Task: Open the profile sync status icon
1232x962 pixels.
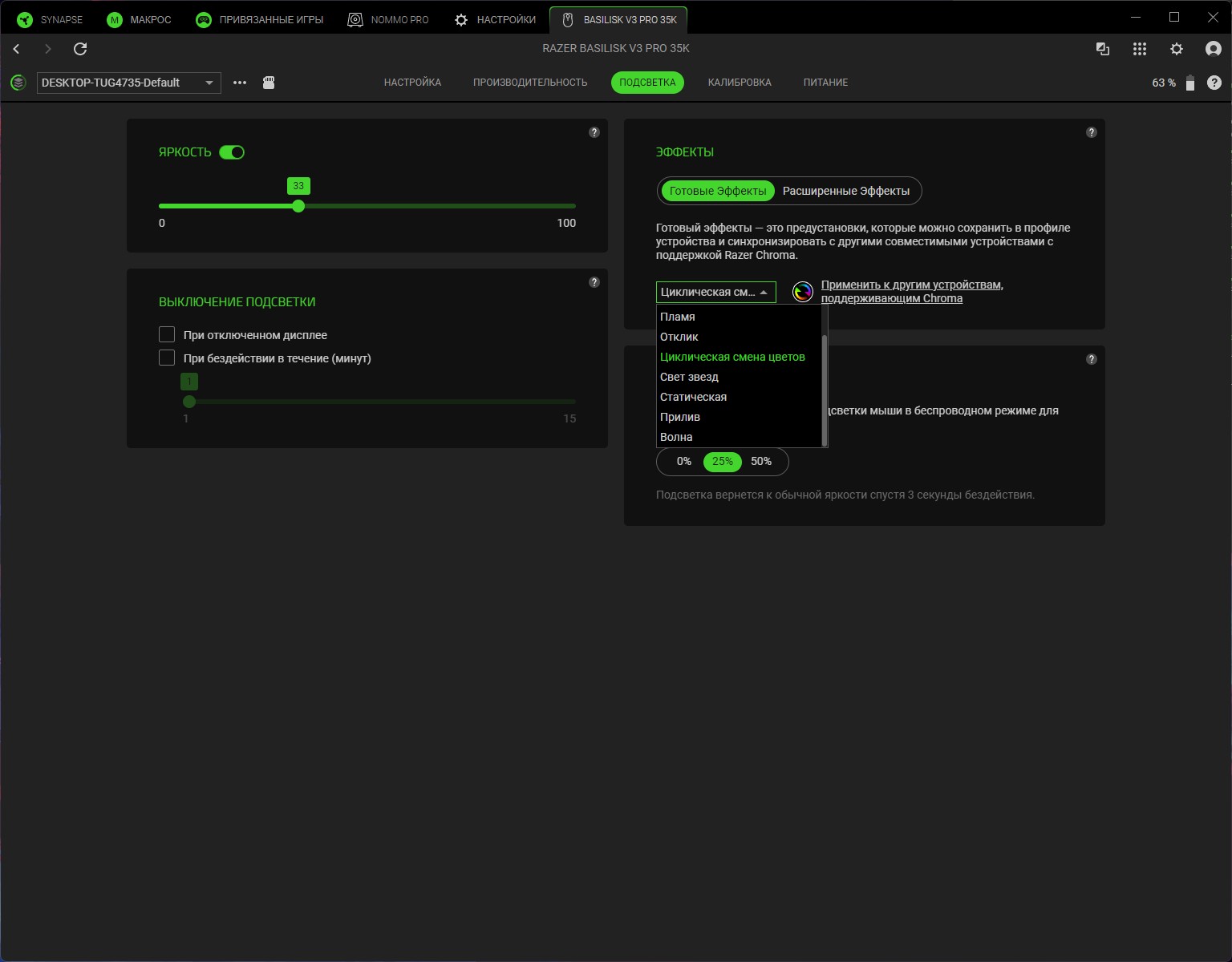Action: click(x=18, y=83)
